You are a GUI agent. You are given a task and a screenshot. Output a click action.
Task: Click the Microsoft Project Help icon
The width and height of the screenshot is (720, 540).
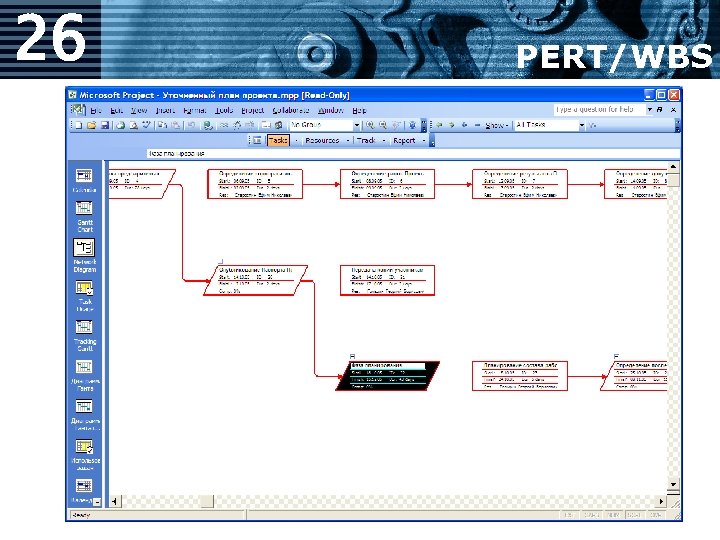(412, 125)
